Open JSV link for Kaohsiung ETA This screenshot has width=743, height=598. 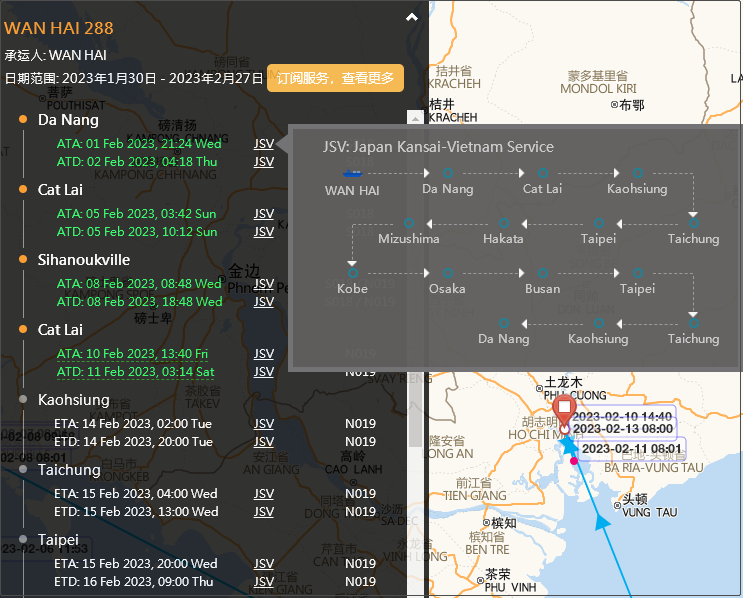coord(263,424)
